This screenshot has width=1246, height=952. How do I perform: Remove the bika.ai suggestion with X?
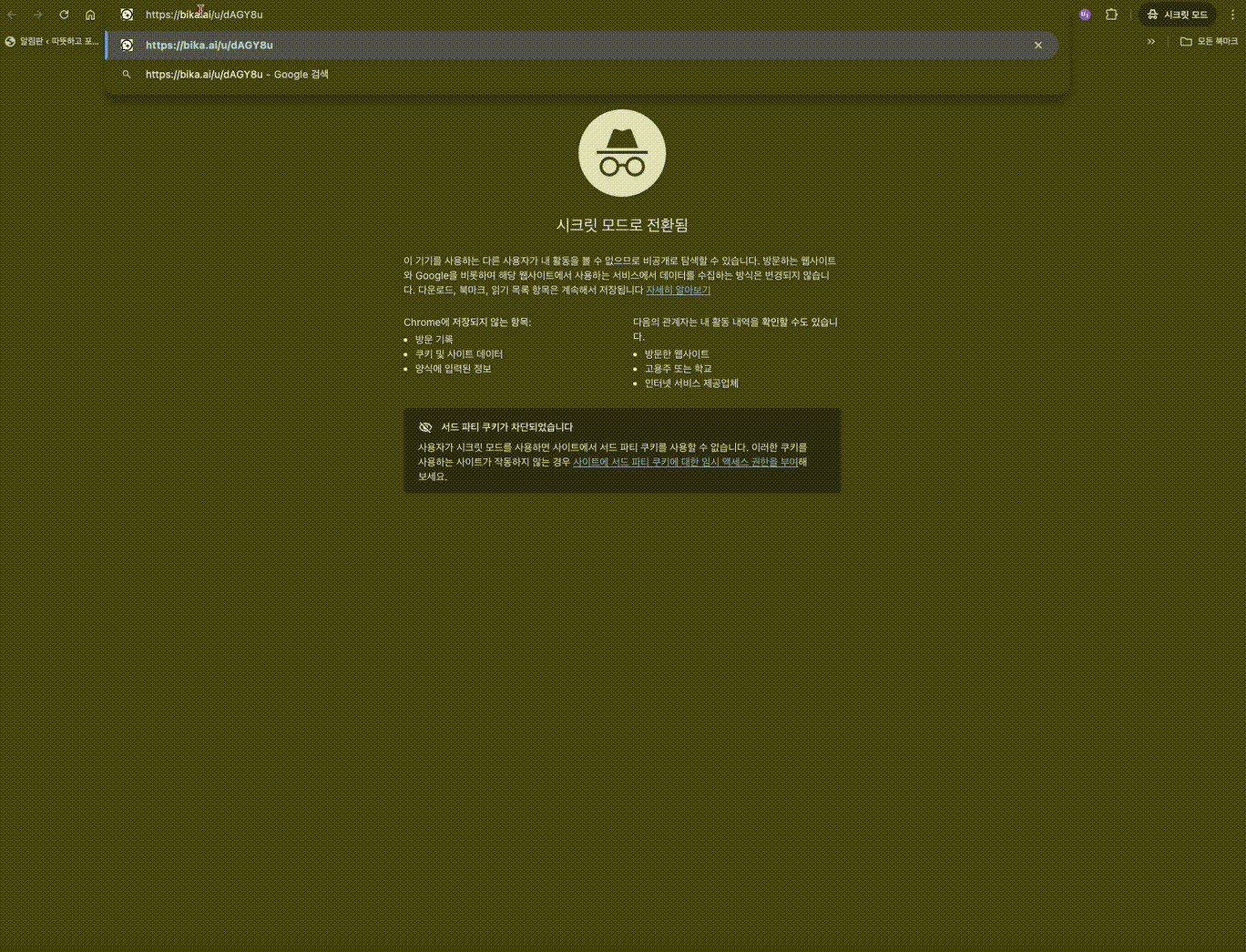(x=1037, y=45)
